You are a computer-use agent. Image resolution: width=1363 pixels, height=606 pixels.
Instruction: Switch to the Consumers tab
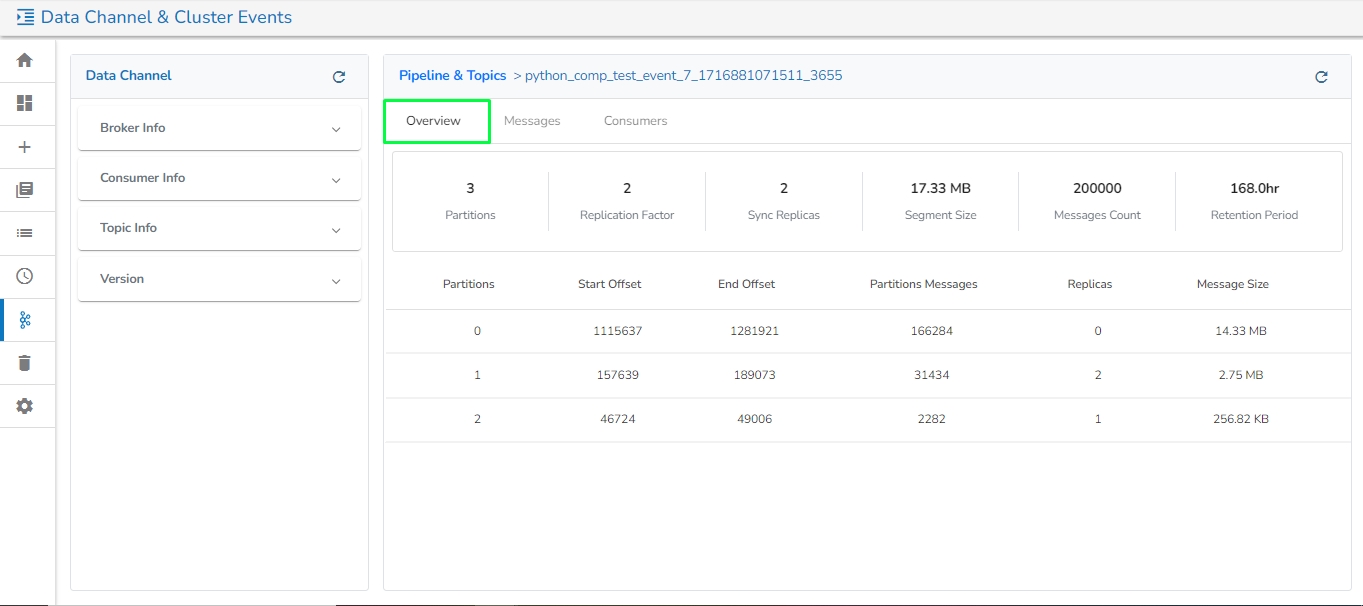[635, 121]
